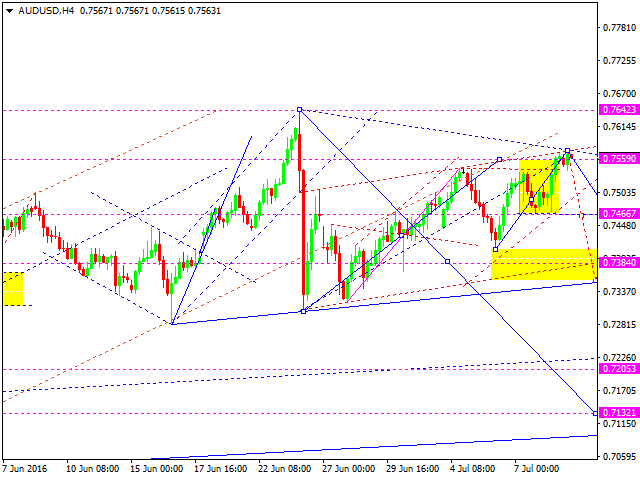
Task: Click the 0.77255 price scale value
Action: click(619, 61)
